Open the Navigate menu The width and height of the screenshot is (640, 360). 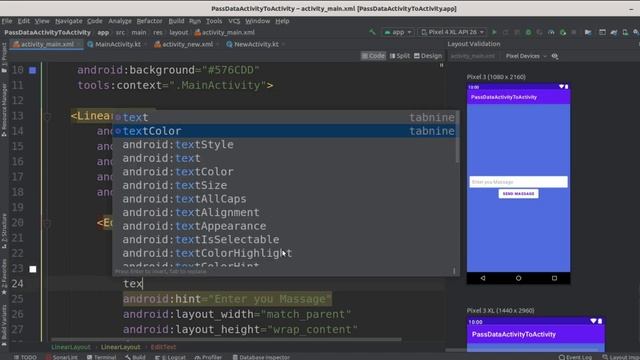click(x=69, y=21)
